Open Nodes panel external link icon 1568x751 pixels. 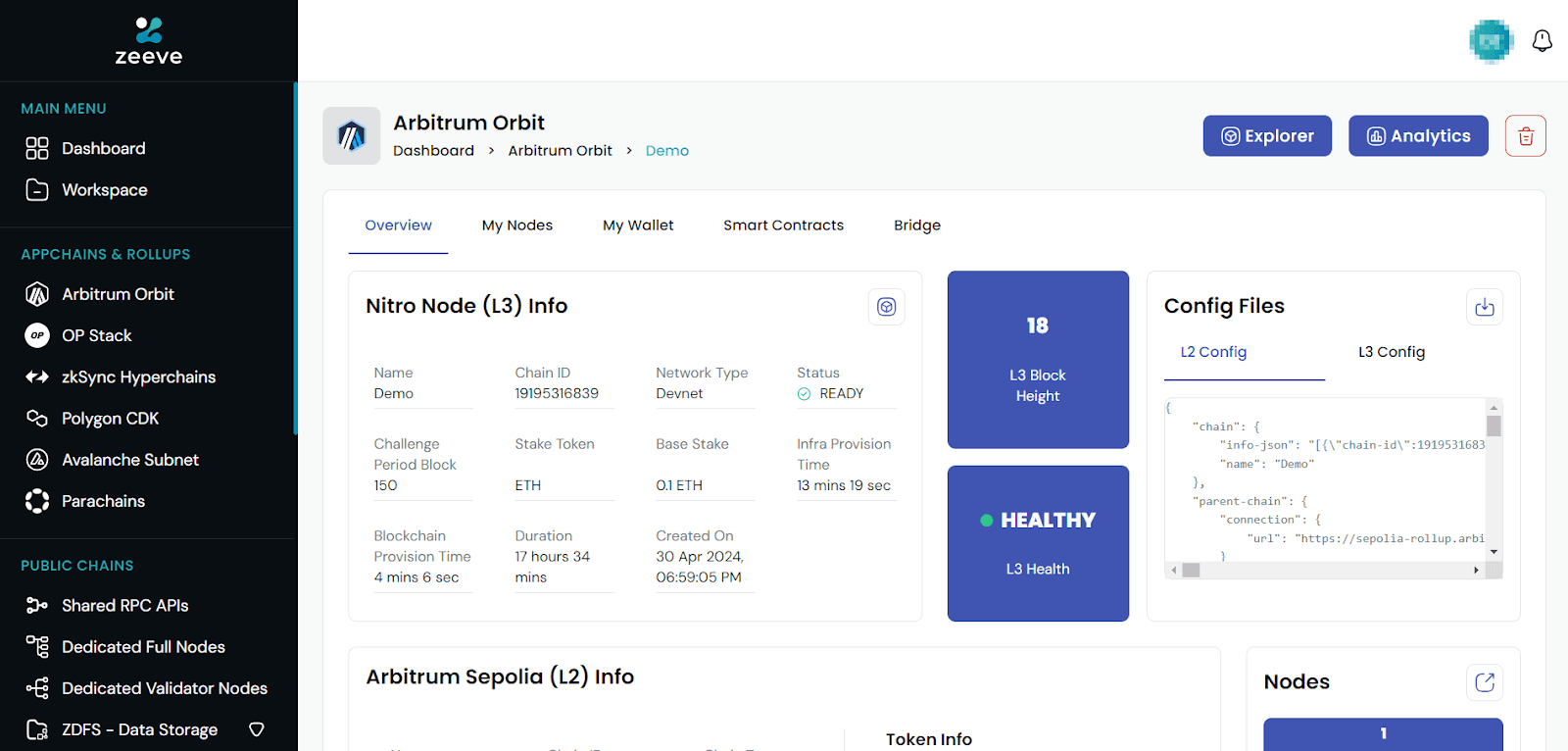tap(1485, 682)
